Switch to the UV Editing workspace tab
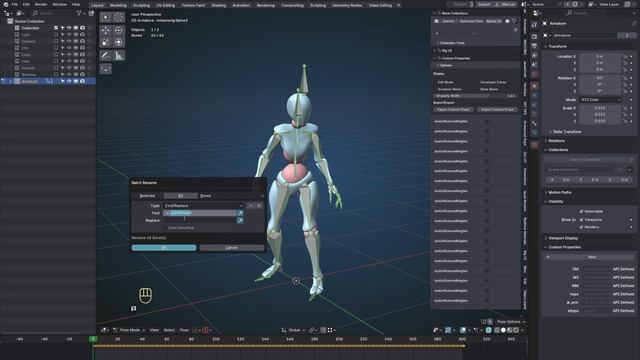The height and width of the screenshot is (360, 640). (165, 5)
